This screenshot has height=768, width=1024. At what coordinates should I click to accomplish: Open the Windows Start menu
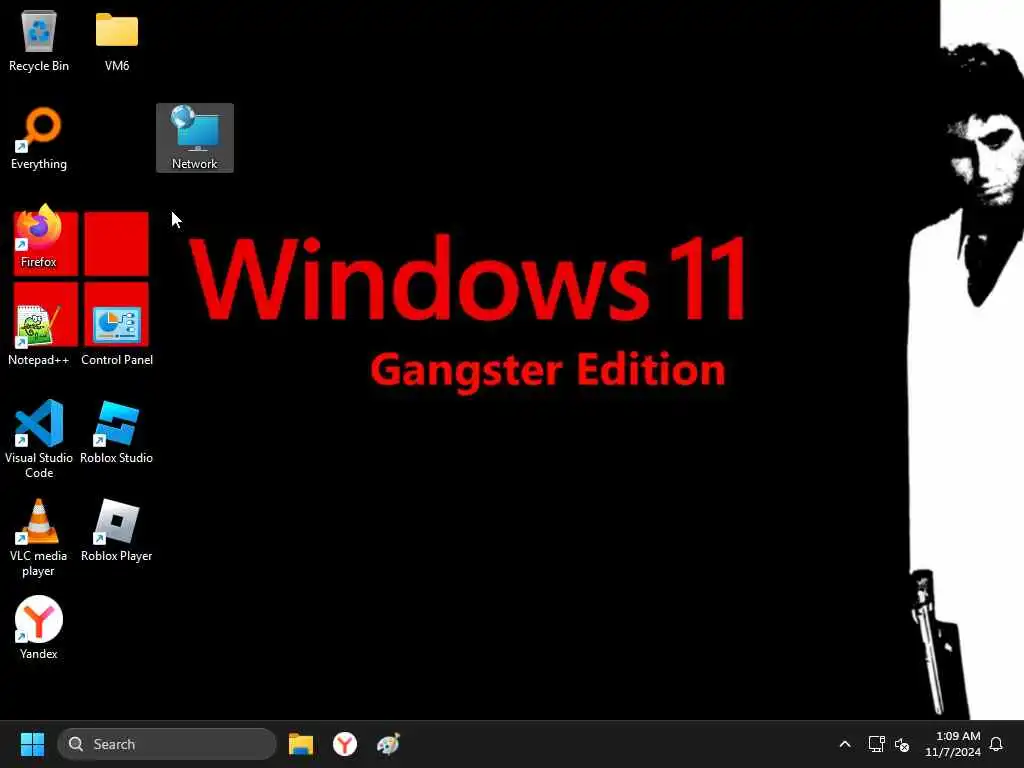[x=32, y=744]
